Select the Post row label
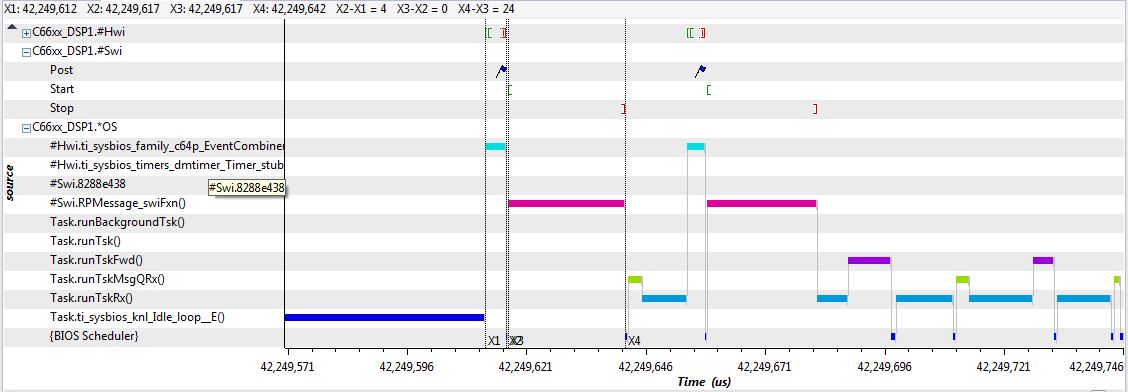The height and width of the screenshot is (392, 1128). pyautogui.click(x=61, y=70)
